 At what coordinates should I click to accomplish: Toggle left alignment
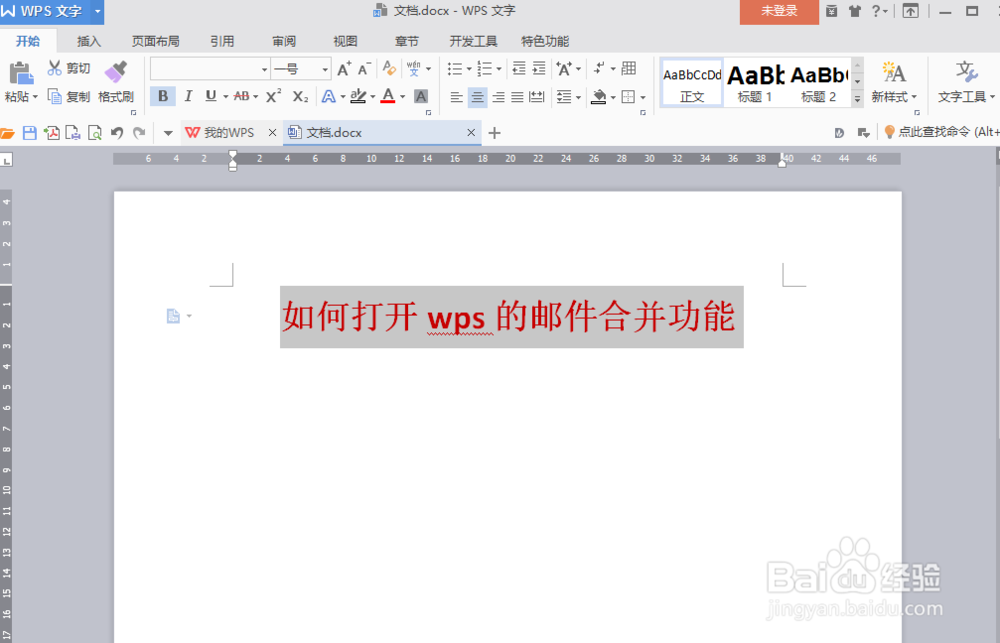[456, 97]
